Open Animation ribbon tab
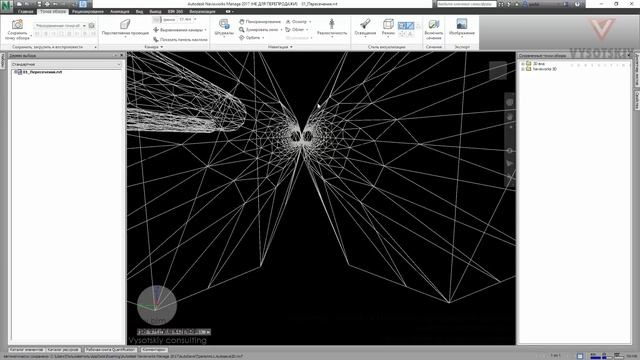Screen dimensions: 640x360 pos(119,11)
